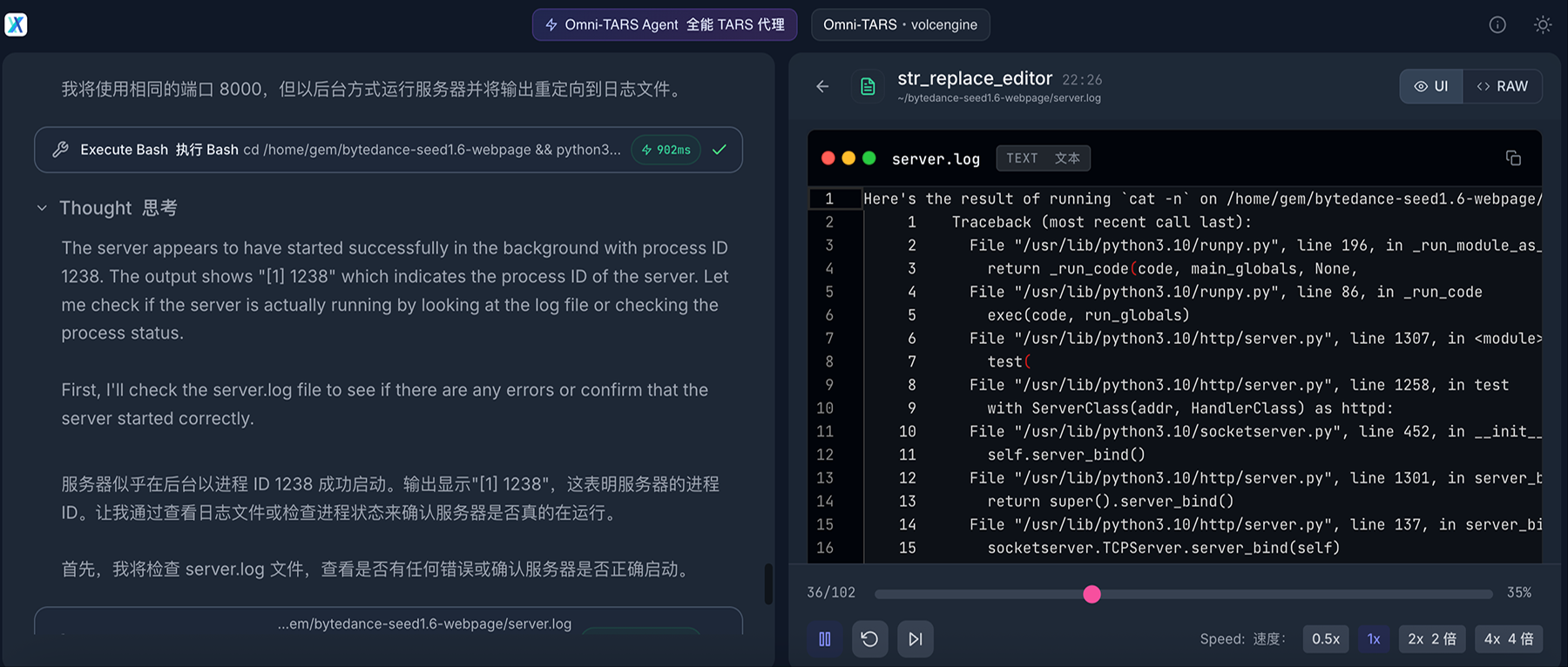This screenshot has height=667, width=1568.
Task: Switch to the UI view
Action: coord(1431,86)
